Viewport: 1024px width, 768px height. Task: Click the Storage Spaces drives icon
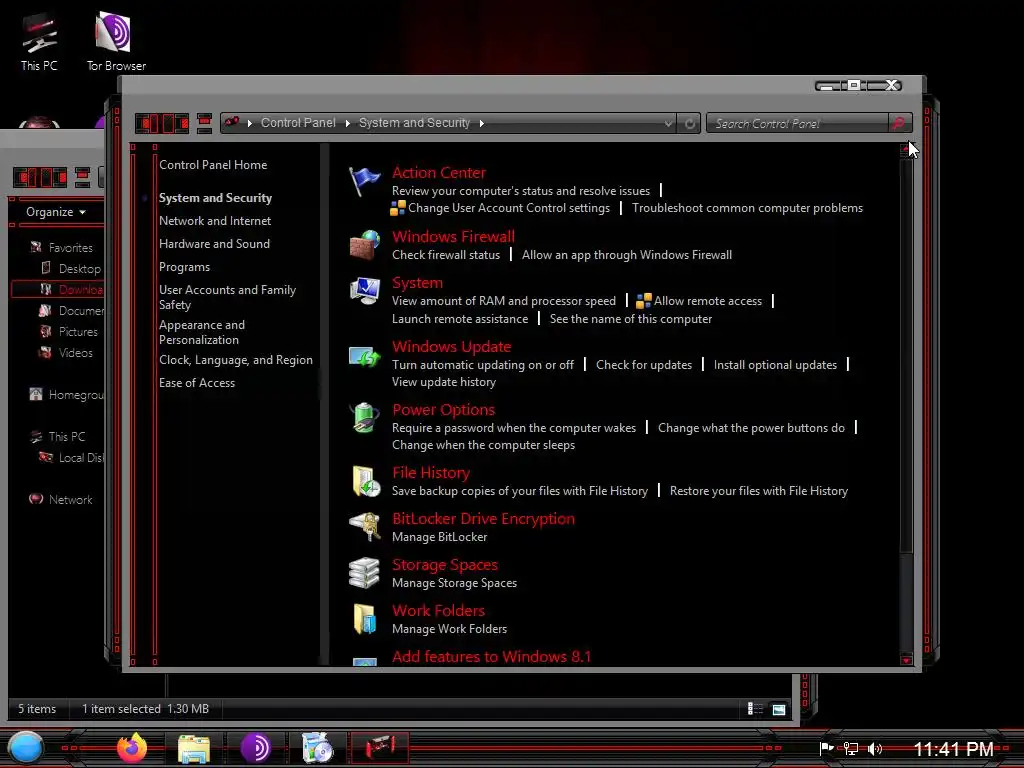(364, 573)
